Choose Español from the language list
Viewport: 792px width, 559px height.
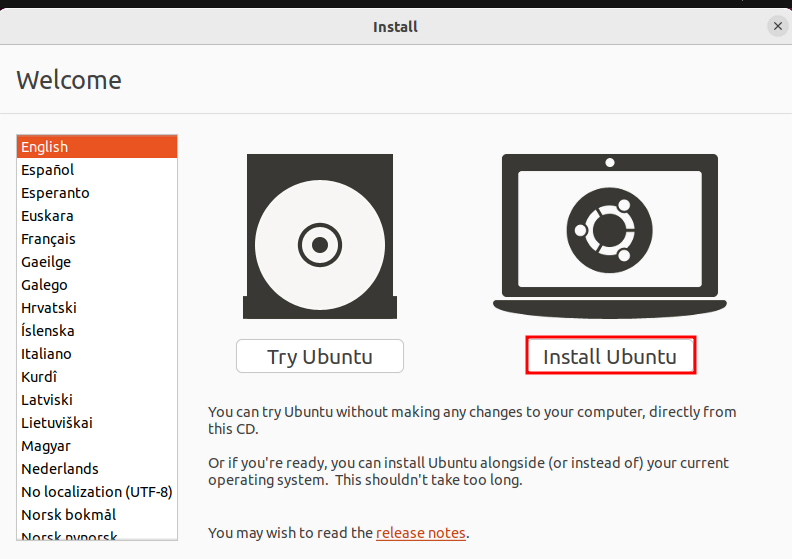click(x=48, y=170)
